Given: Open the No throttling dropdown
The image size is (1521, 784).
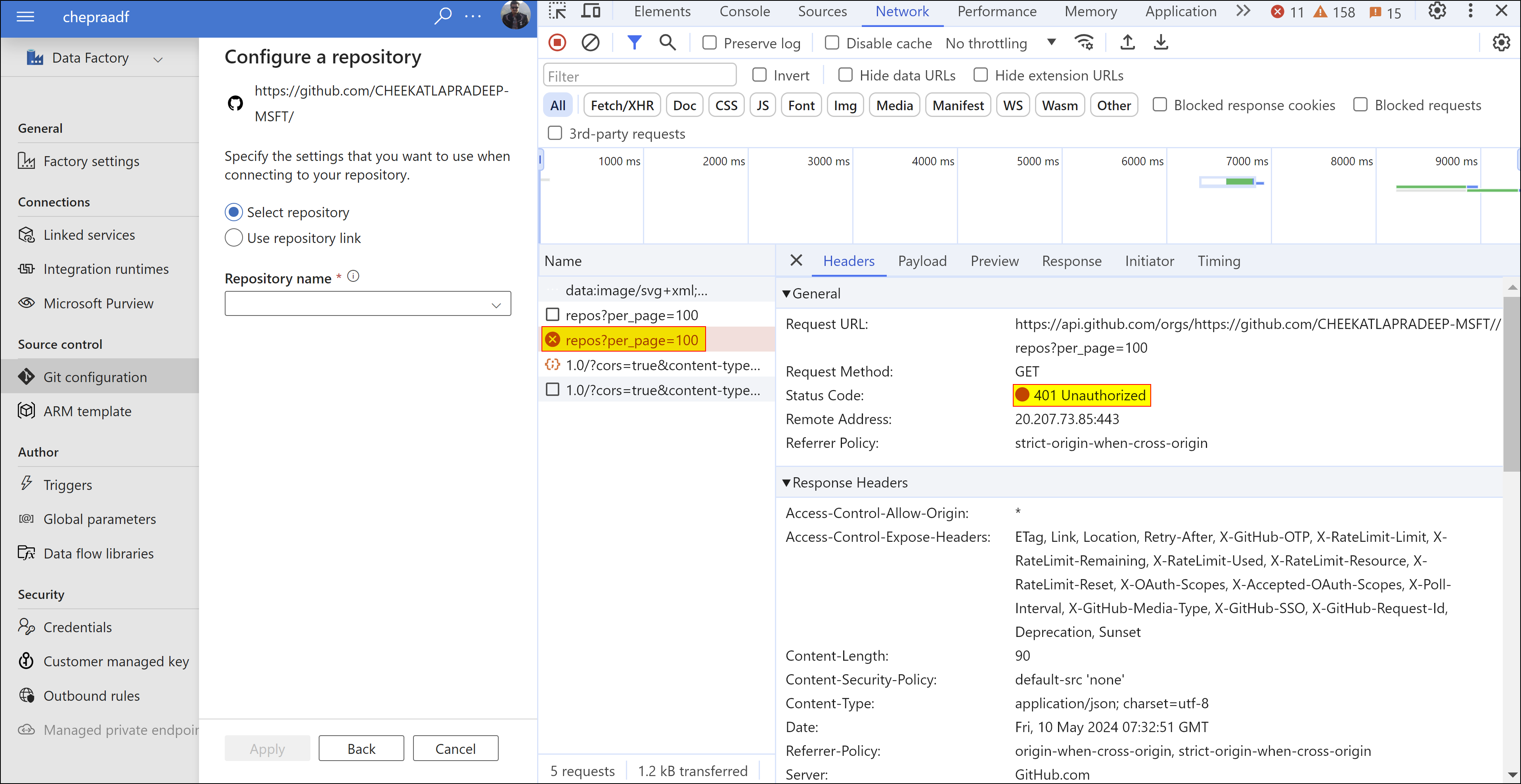Looking at the screenshot, I should (x=1001, y=43).
